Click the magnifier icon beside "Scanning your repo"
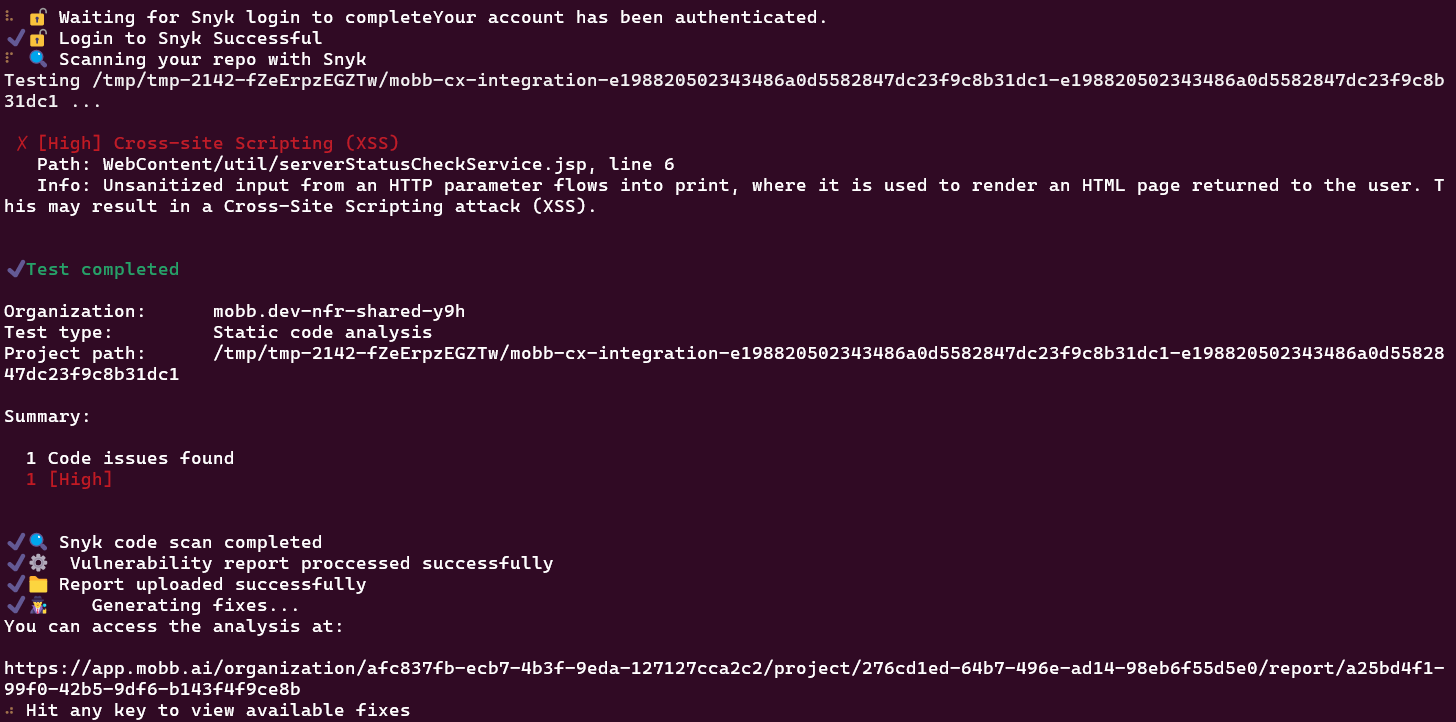 (38, 59)
